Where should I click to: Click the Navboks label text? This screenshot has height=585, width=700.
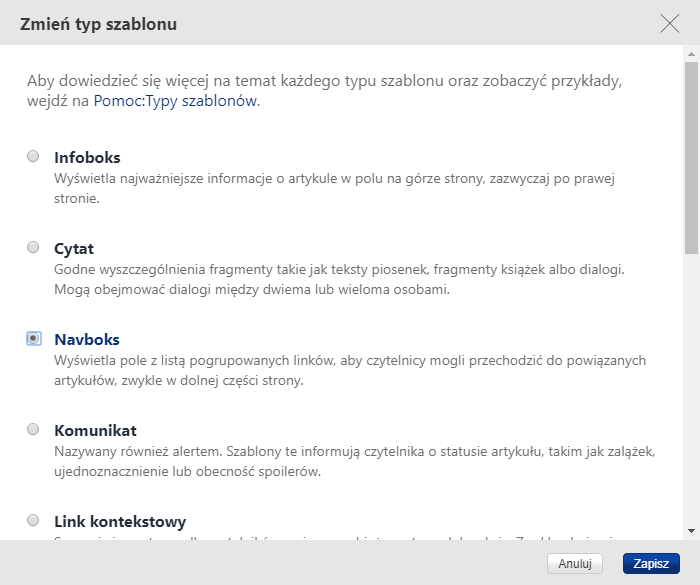click(87, 340)
